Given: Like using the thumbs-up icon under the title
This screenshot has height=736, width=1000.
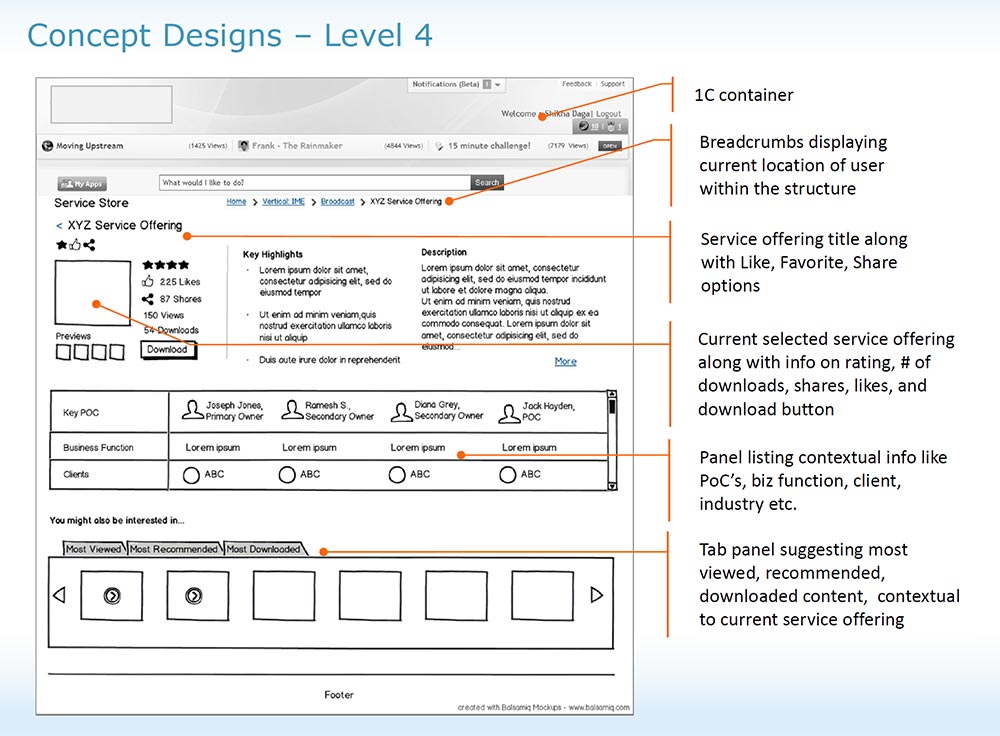Looking at the screenshot, I should coord(75,244).
